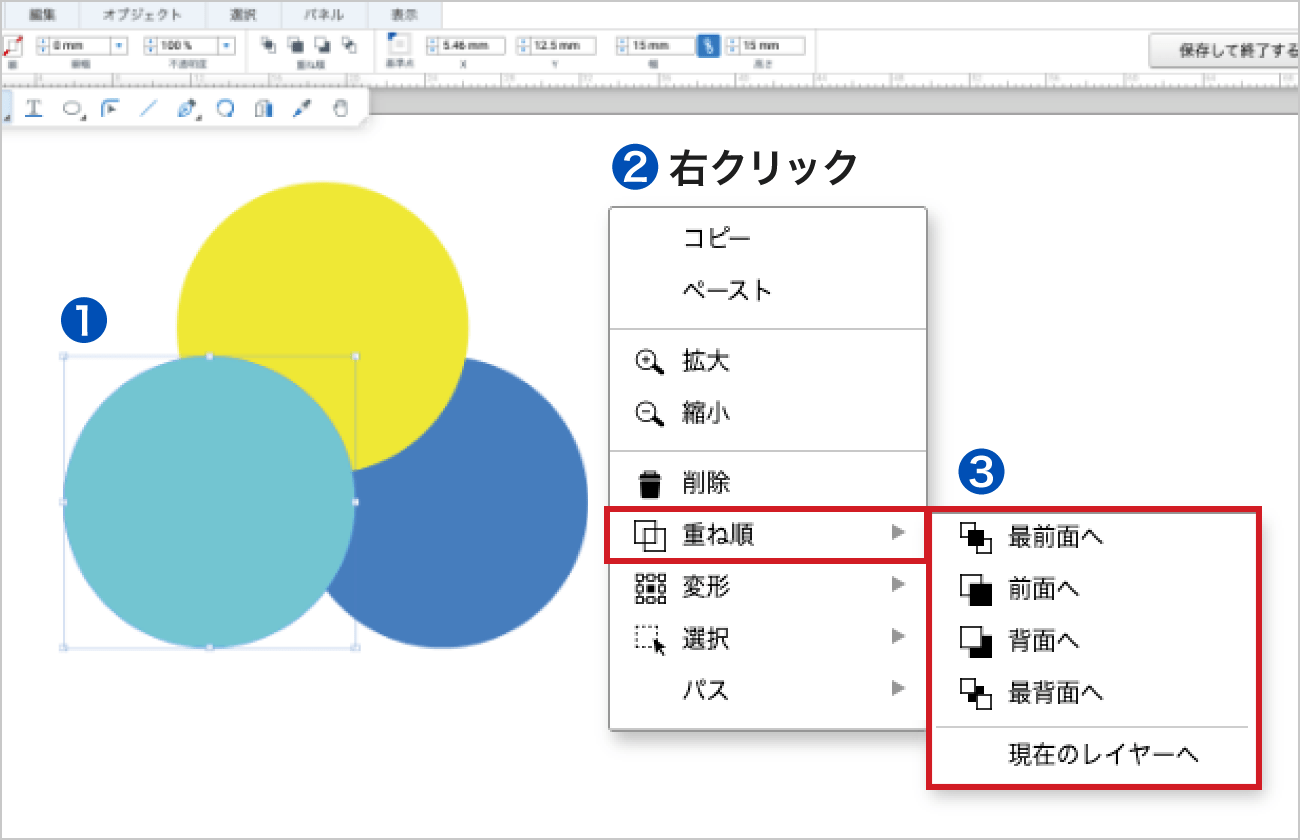Image resolution: width=1300 pixels, height=840 pixels.
Task: Click the stepper on the width field
Action: (x=622, y=46)
